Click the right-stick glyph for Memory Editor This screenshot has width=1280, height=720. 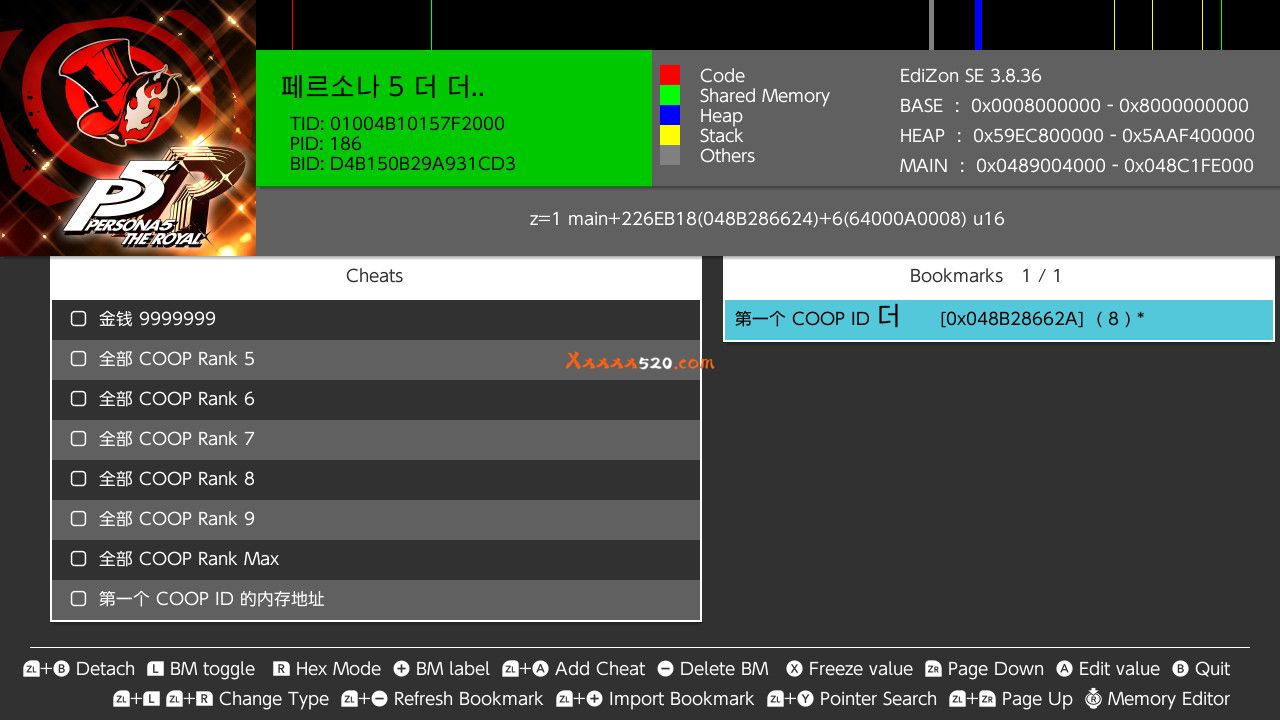coord(1093,699)
